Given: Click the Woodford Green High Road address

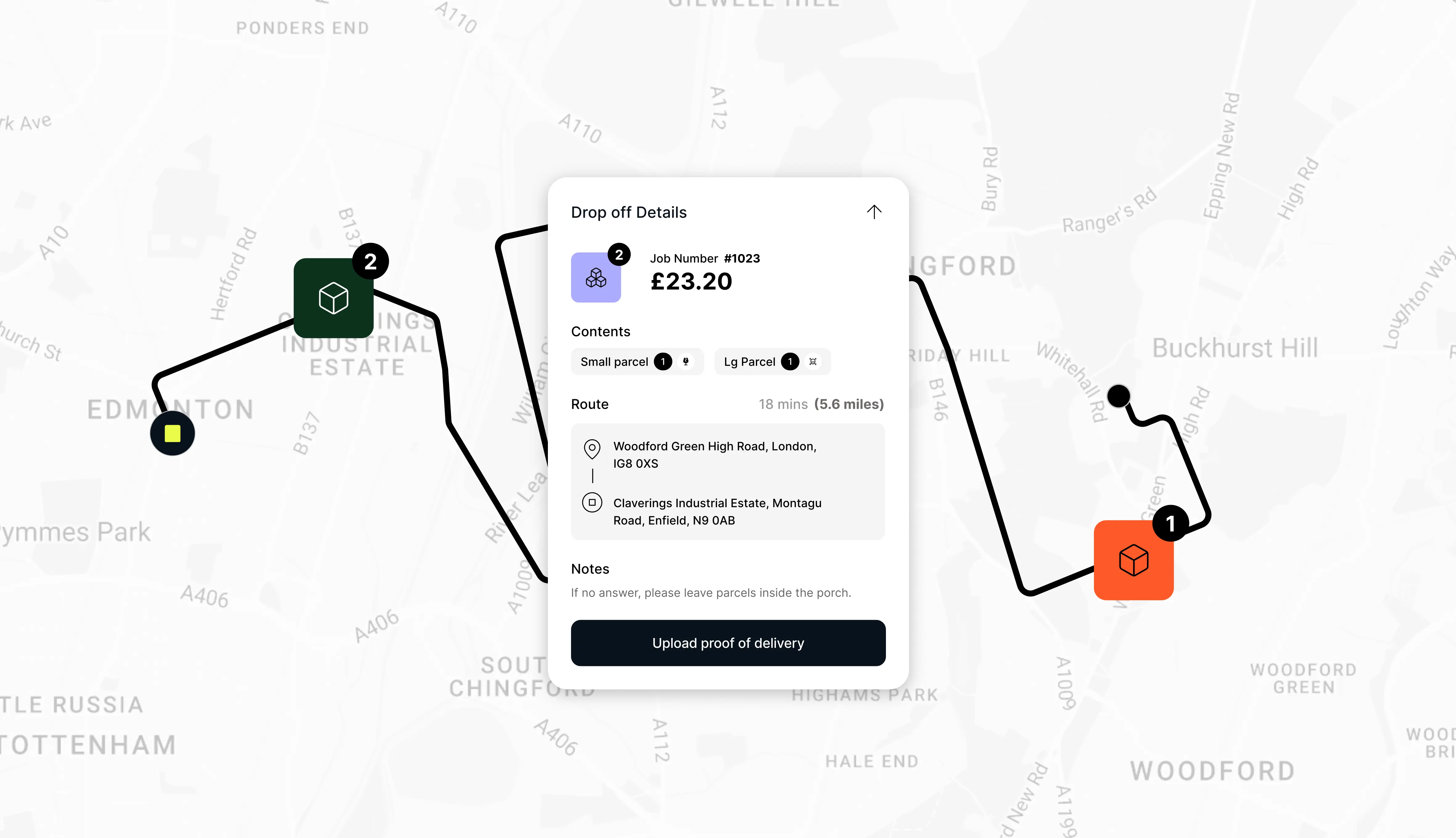Looking at the screenshot, I should [715, 455].
